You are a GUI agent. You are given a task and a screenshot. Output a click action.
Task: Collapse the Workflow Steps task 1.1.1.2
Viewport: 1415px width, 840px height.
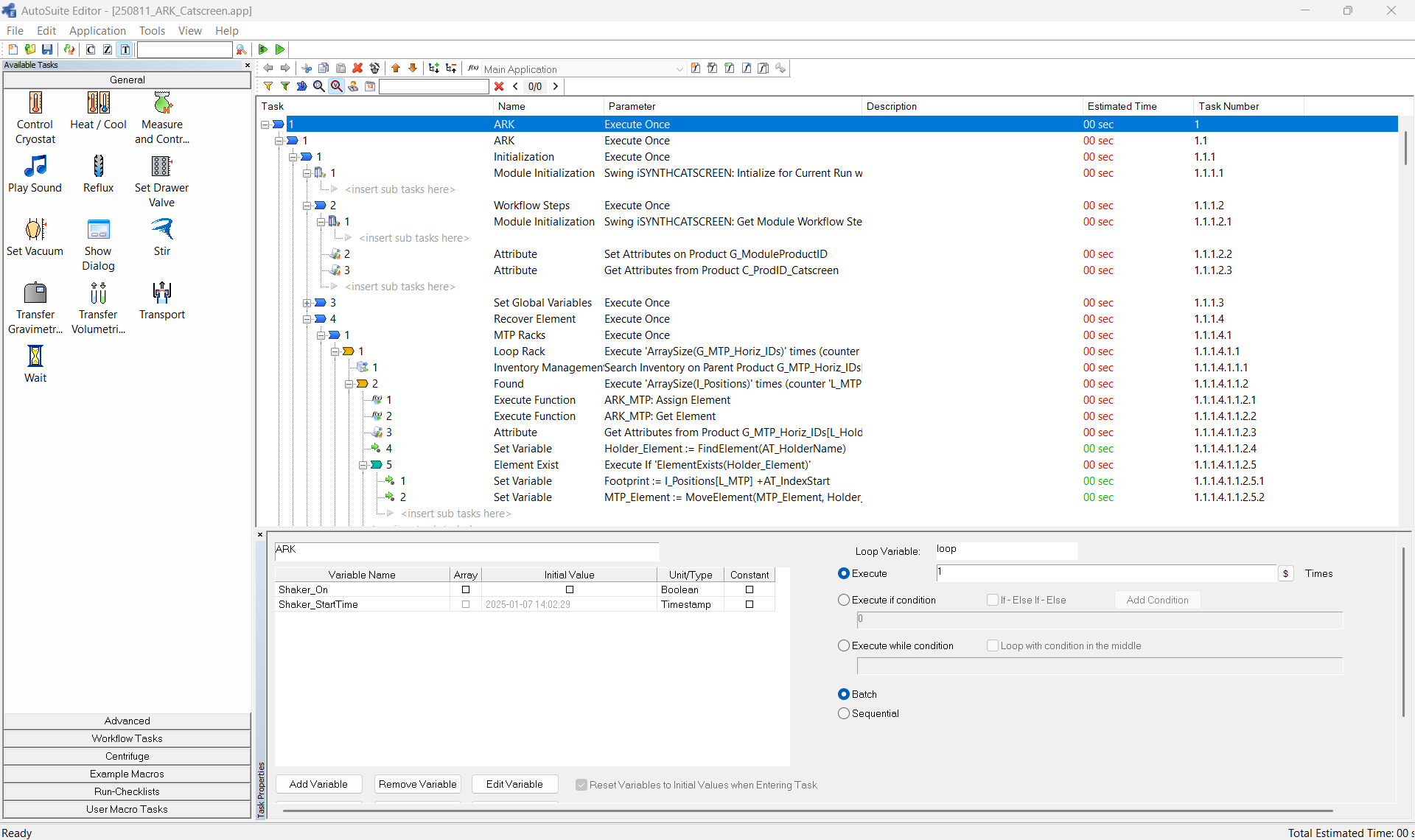(x=307, y=206)
